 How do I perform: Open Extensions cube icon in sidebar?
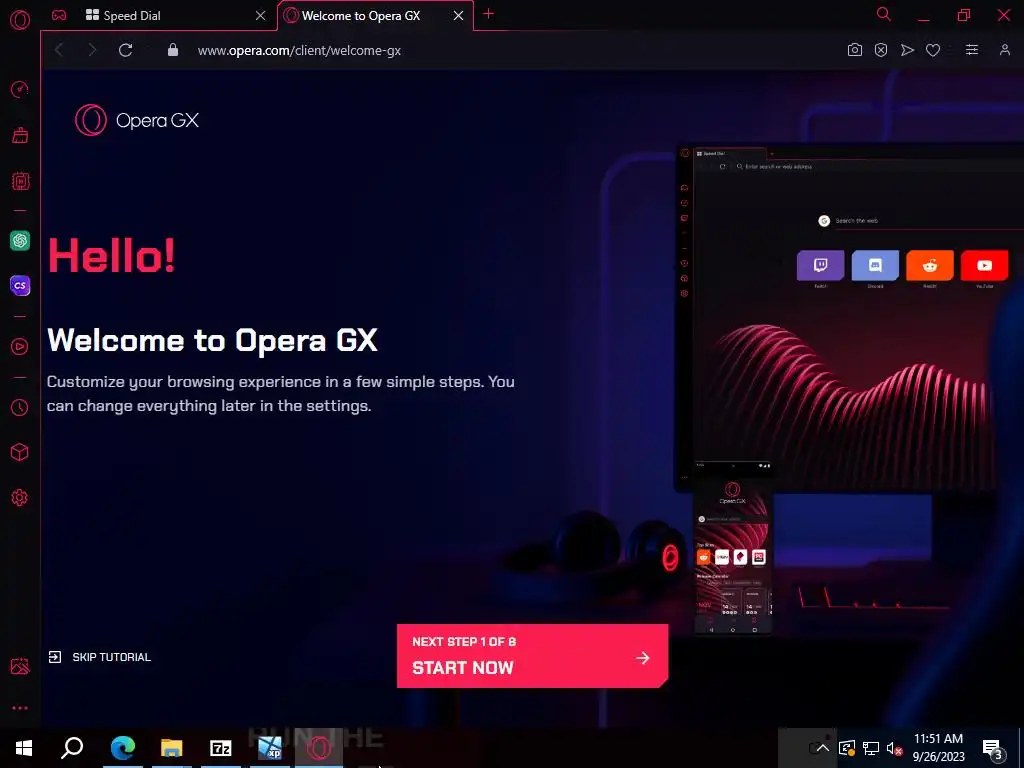click(20, 452)
